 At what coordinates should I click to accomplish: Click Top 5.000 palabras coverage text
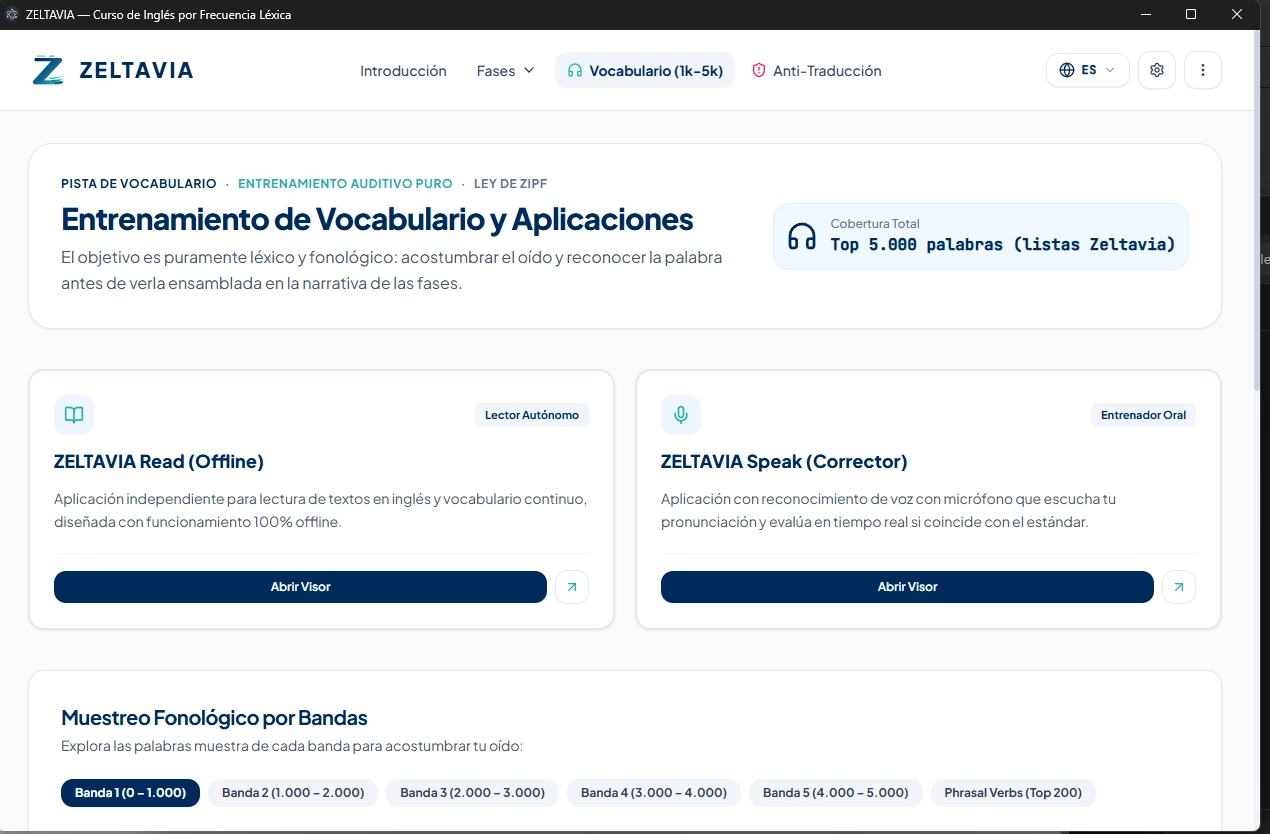point(1003,245)
